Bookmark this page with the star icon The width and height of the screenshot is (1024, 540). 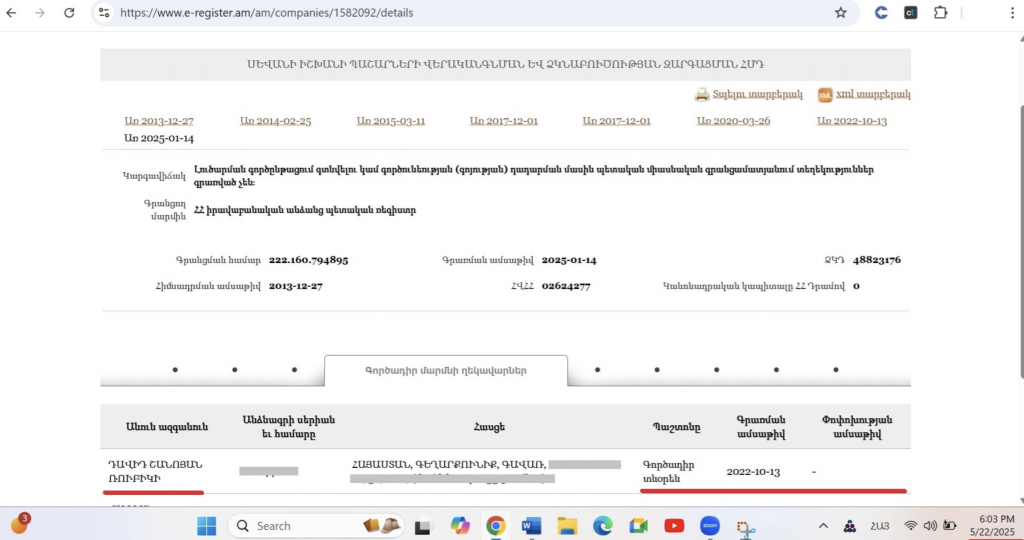[840, 13]
